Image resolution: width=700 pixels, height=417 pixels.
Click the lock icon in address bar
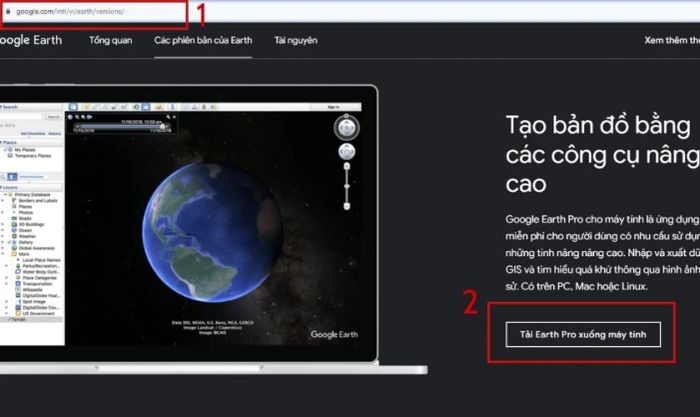click(x=8, y=11)
